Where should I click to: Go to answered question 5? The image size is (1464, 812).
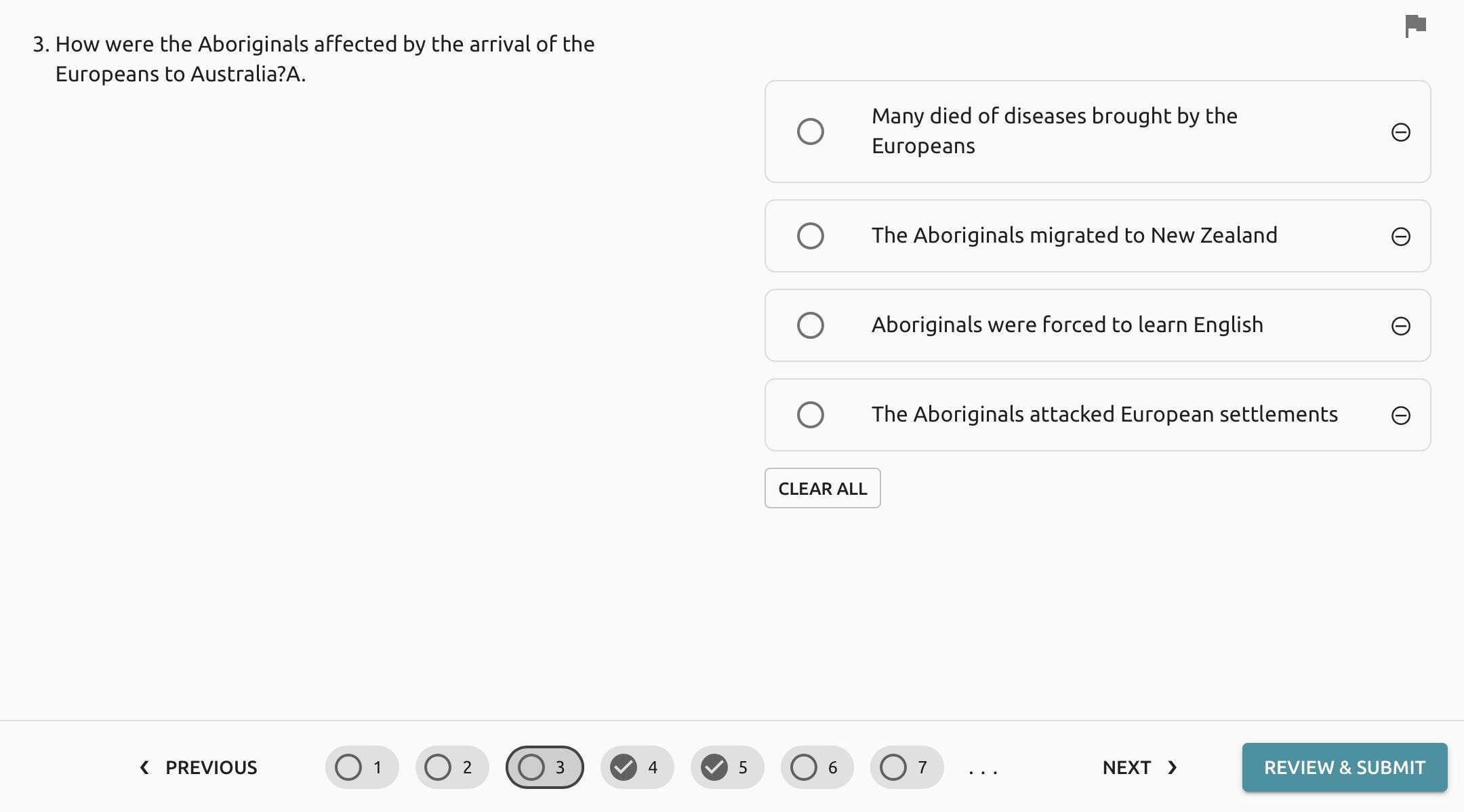click(x=727, y=767)
